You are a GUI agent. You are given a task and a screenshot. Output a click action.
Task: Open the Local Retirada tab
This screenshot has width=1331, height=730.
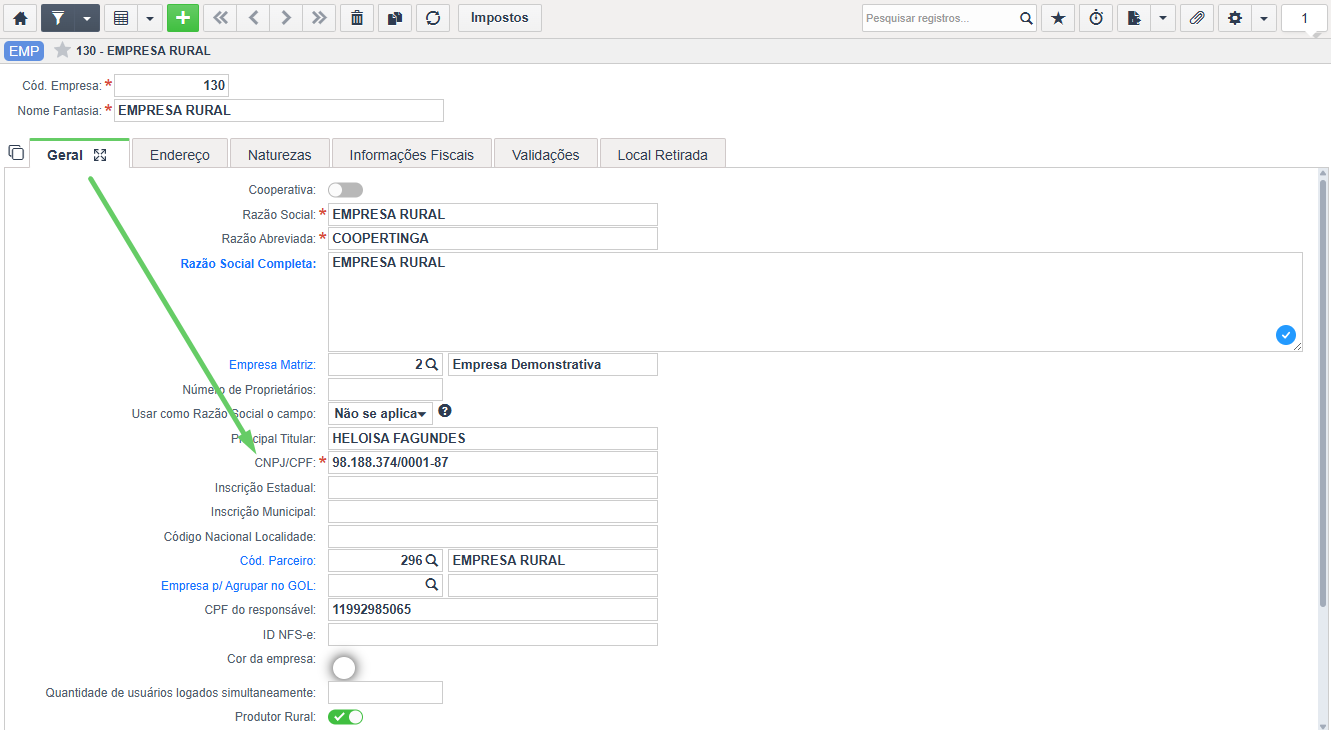pyautogui.click(x=662, y=154)
